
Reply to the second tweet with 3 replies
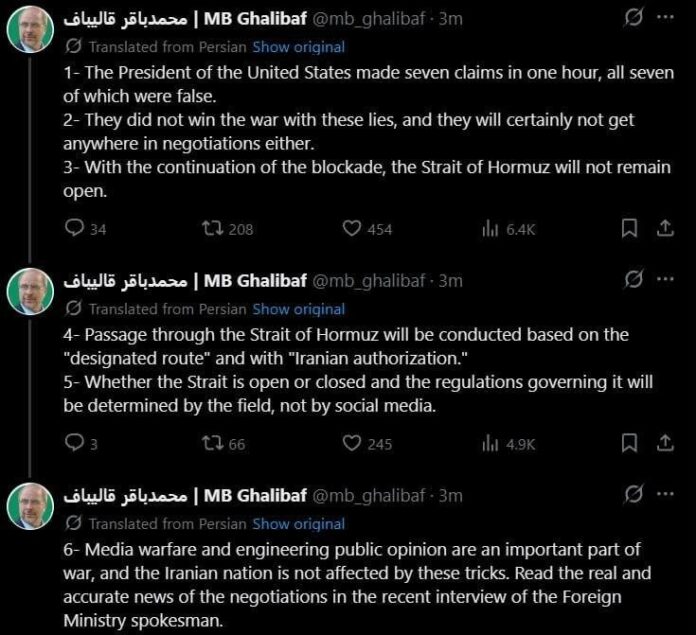point(73,443)
